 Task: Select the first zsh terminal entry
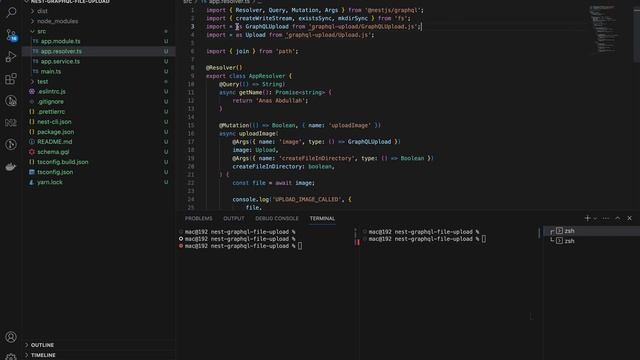click(592, 231)
